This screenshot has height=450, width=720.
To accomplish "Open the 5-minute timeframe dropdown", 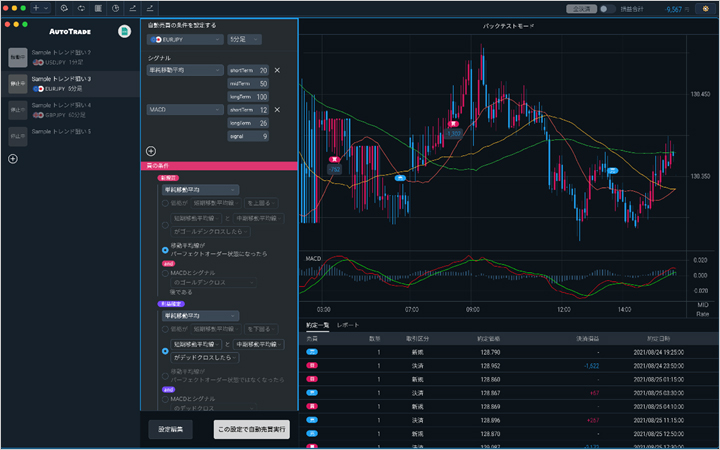I will point(244,40).
